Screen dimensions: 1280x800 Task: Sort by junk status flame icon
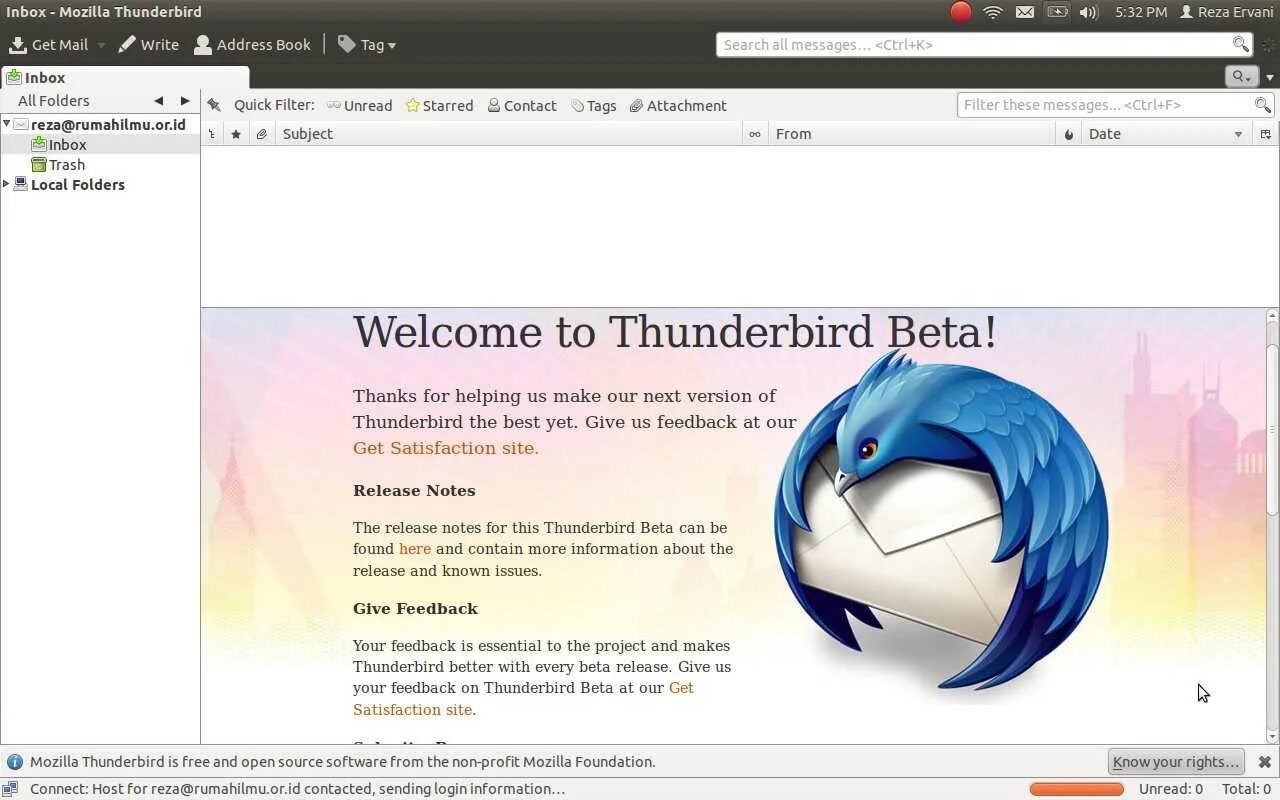click(x=1069, y=134)
